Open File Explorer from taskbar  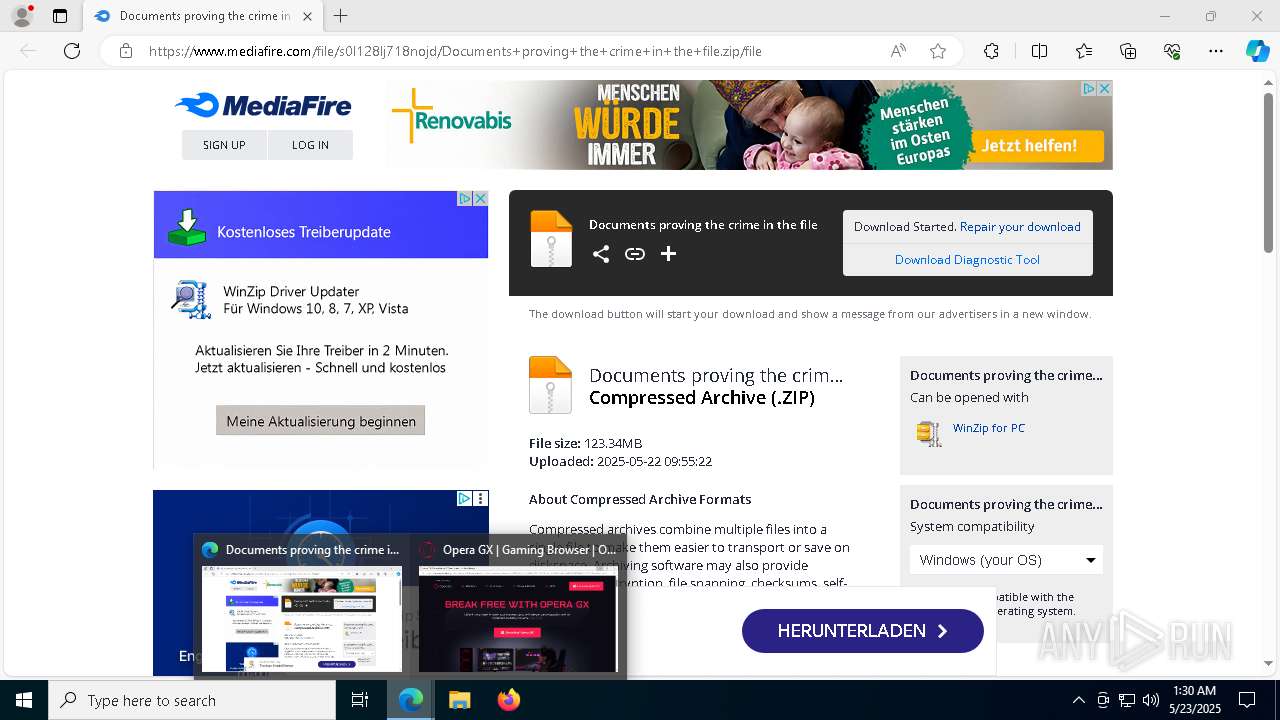coord(459,700)
